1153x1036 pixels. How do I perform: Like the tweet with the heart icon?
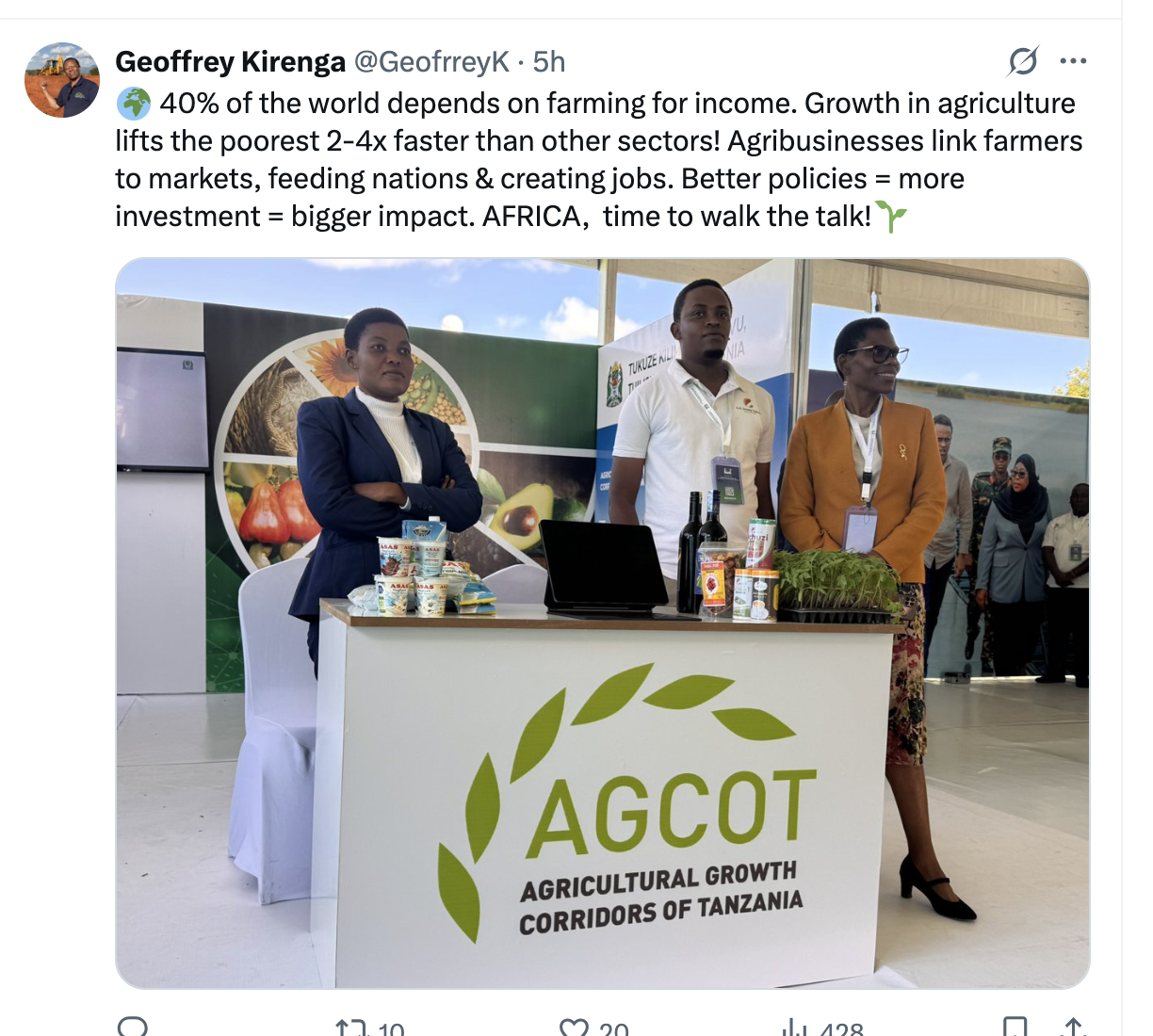(574, 1028)
